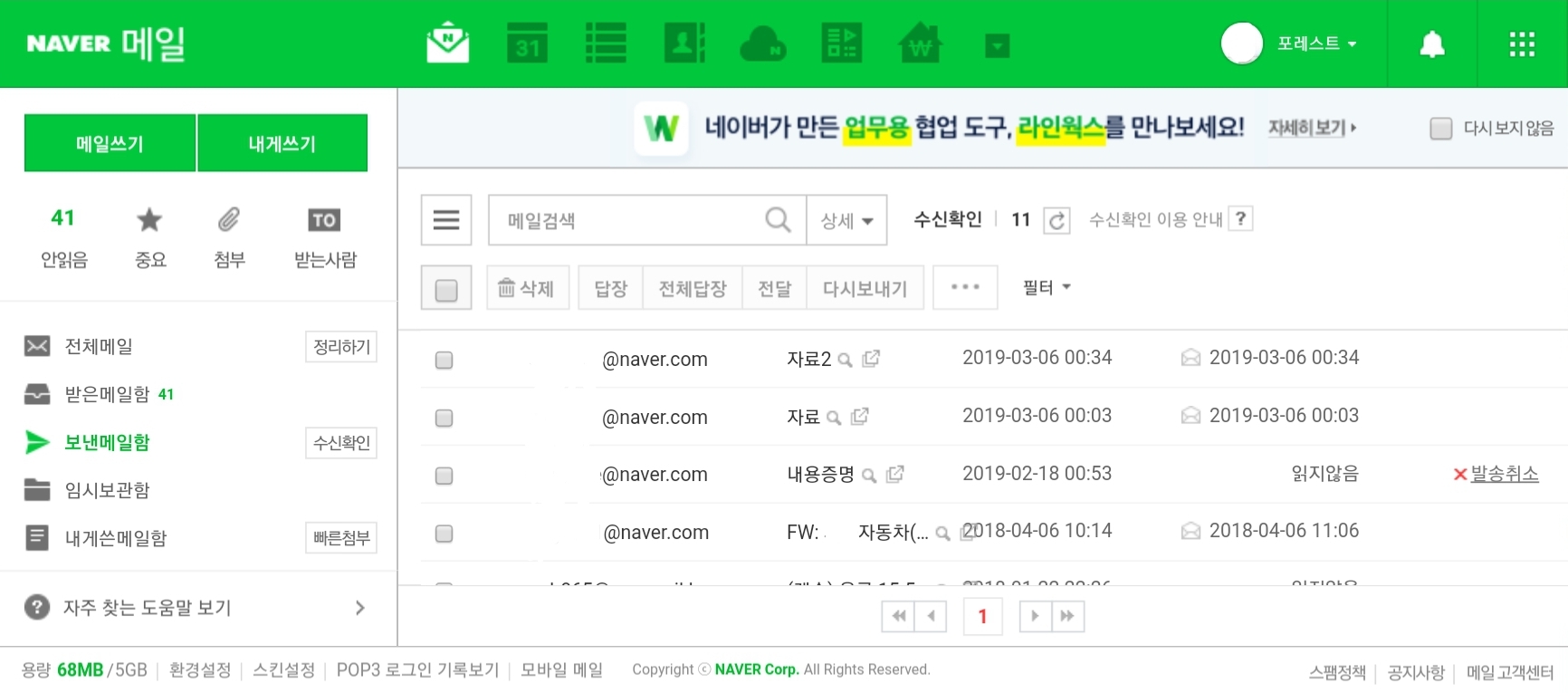Click 자세히보기 in the 라인웍스 banner
The height and width of the screenshot is (693, 1568).
(x=1312, y=128)
